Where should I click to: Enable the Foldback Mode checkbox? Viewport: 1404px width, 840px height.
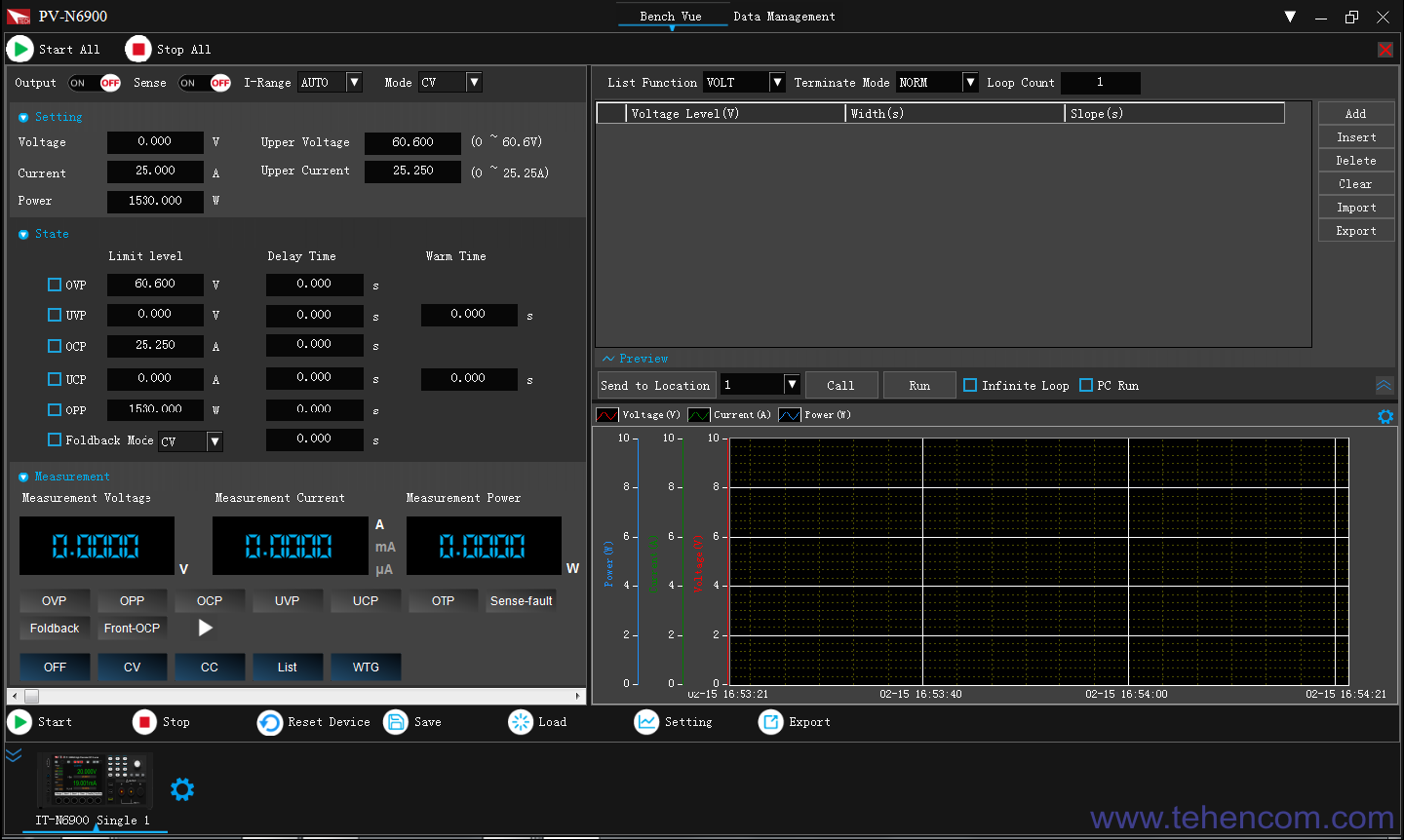[x=55, y=439]
